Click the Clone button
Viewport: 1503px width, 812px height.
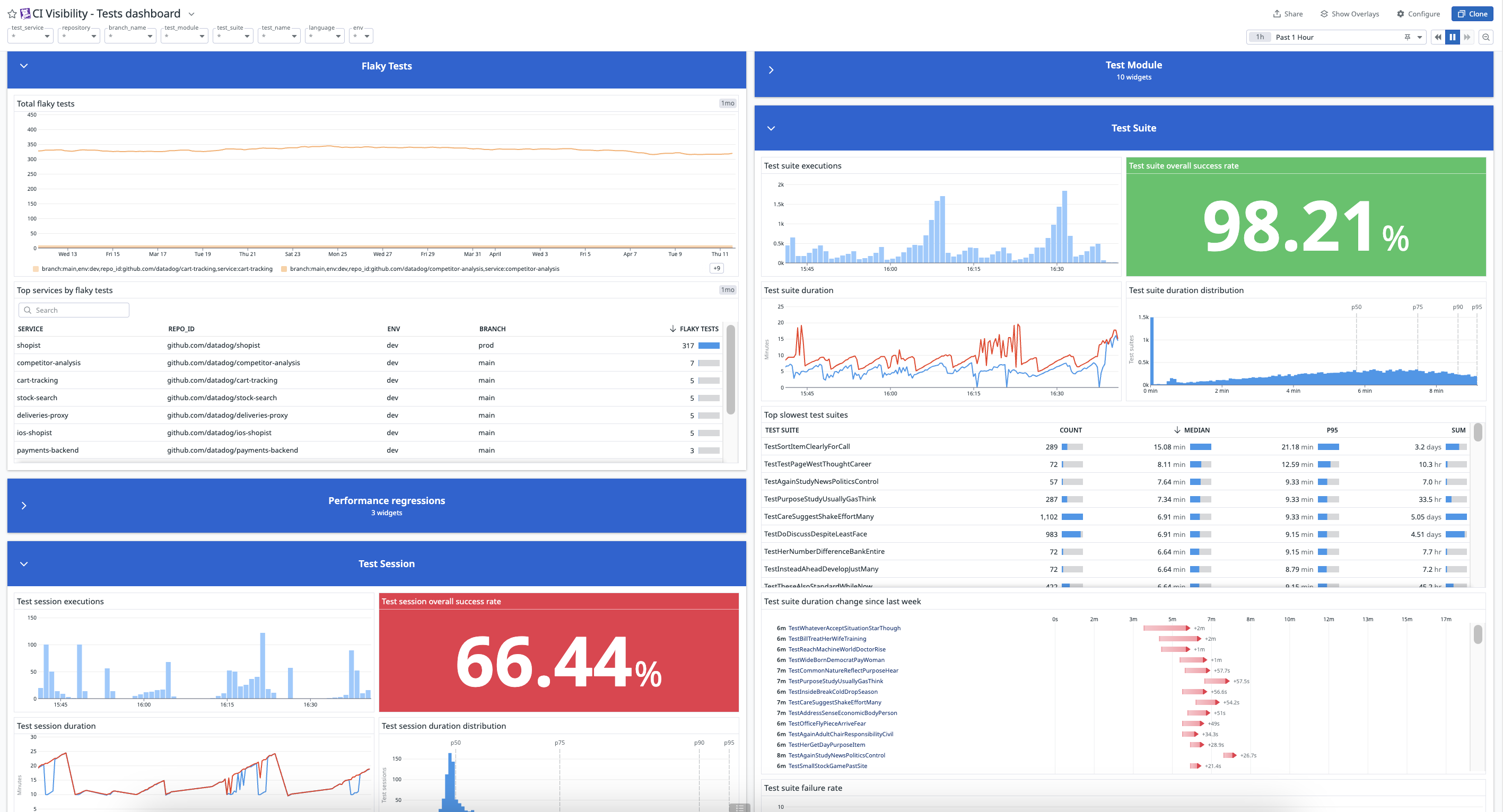pyautogui.click(x=1472, y=14)
